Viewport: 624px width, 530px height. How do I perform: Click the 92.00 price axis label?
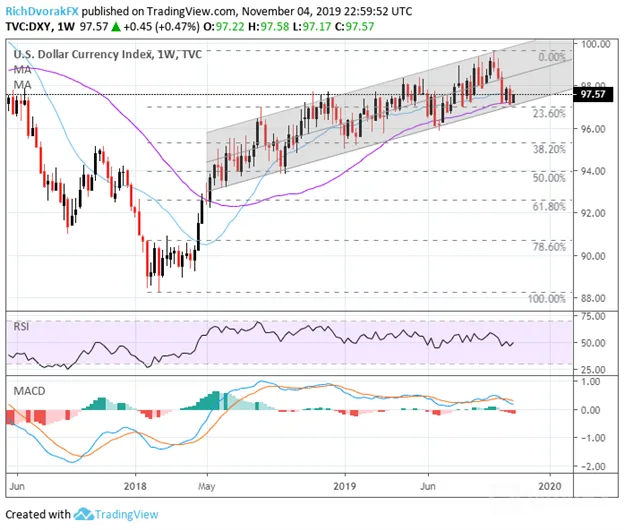point(593,213)
